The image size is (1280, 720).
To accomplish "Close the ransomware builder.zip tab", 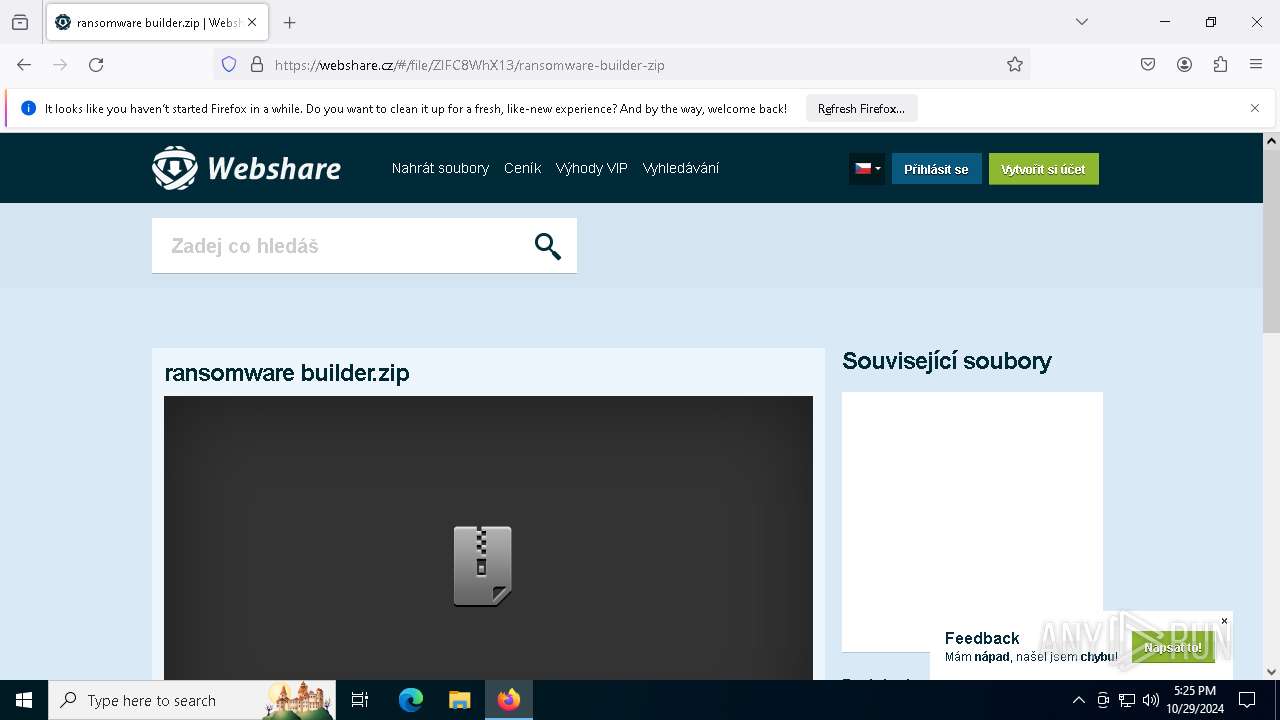I will point(252,22).
